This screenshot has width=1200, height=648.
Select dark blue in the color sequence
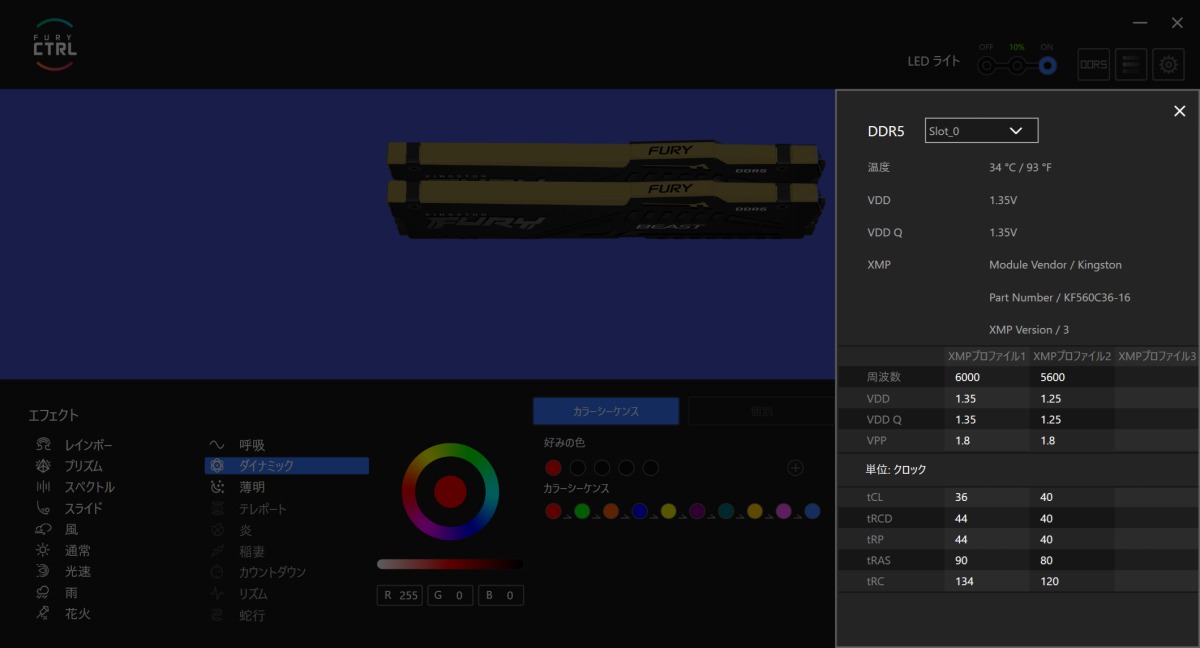[640, 511]
